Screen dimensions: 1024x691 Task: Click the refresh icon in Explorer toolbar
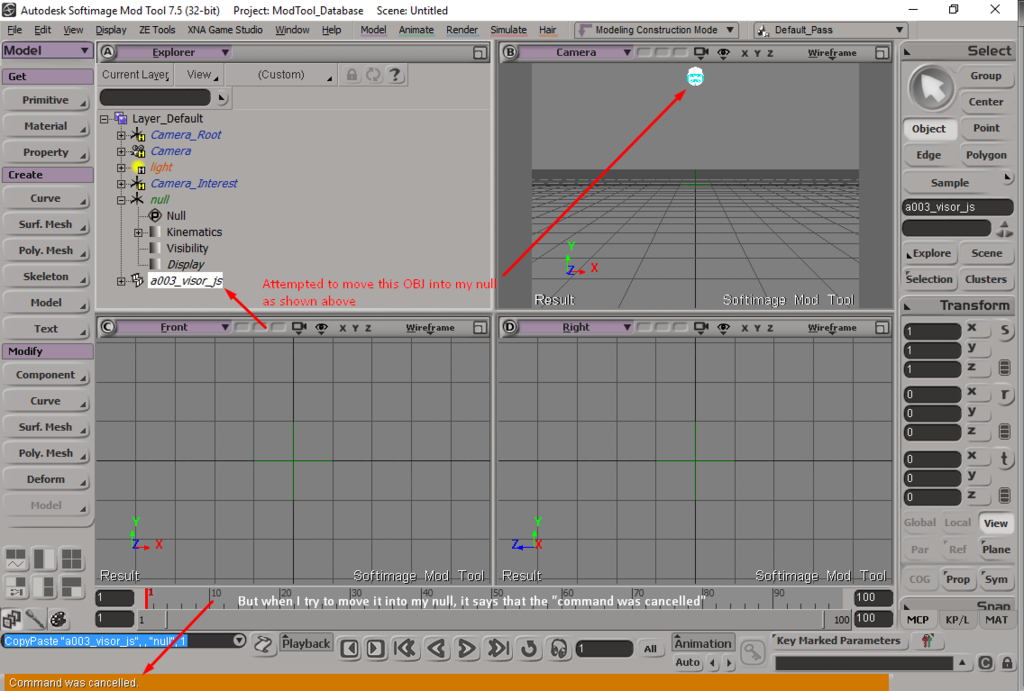373,74
